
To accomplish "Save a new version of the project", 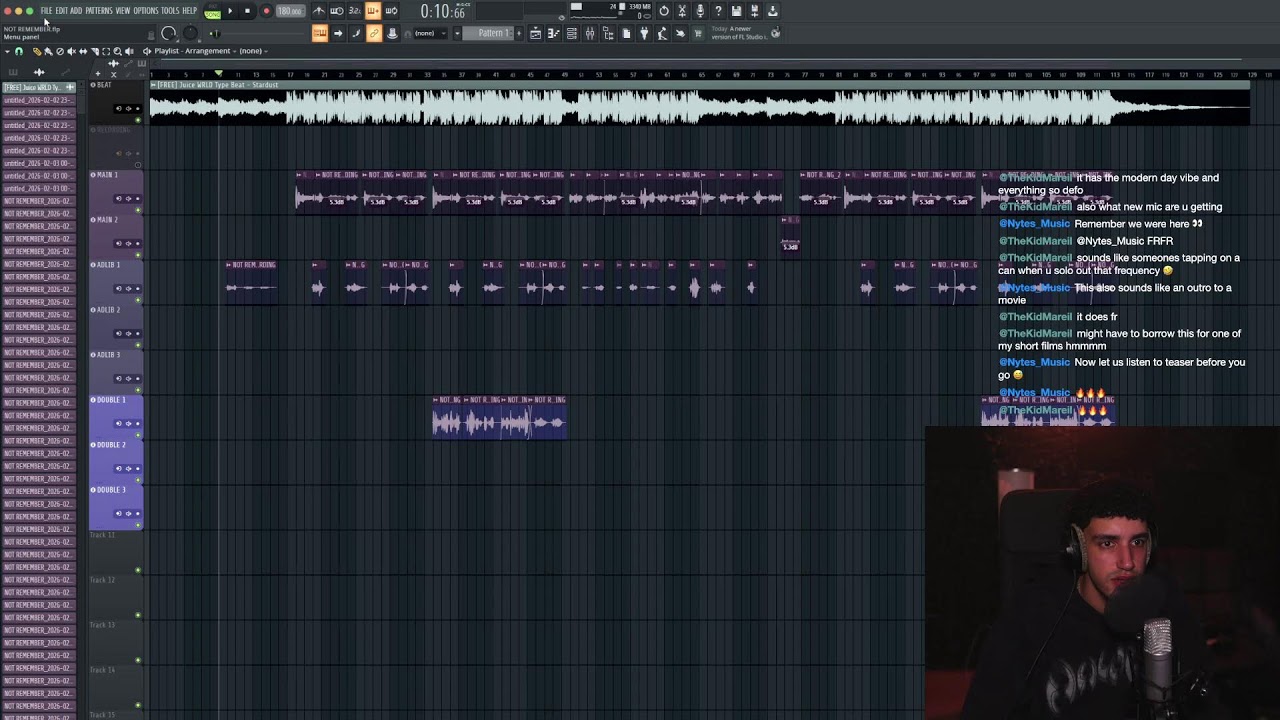I will [x=754, y=11].
